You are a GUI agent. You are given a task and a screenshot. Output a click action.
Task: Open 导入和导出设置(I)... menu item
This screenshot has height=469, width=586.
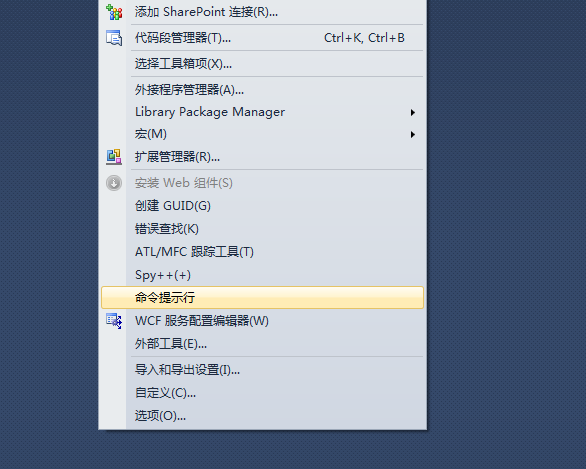[262, 370]
